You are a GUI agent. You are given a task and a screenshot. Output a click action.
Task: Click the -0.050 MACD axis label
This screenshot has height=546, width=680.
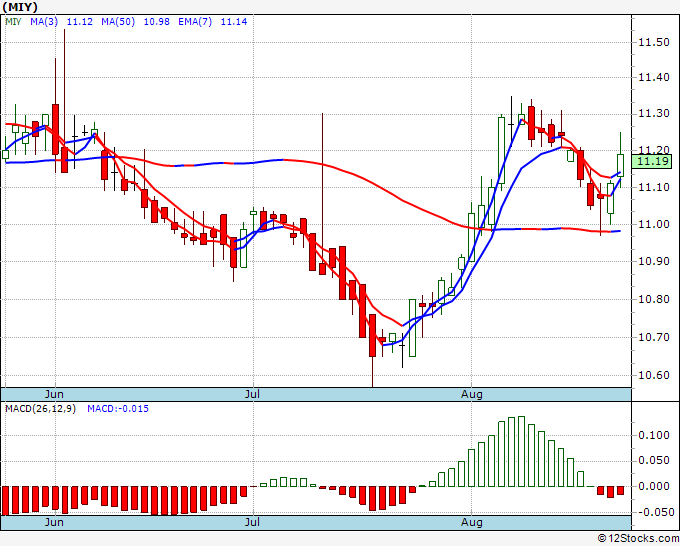pyautogui.click(x=654, y=512)
